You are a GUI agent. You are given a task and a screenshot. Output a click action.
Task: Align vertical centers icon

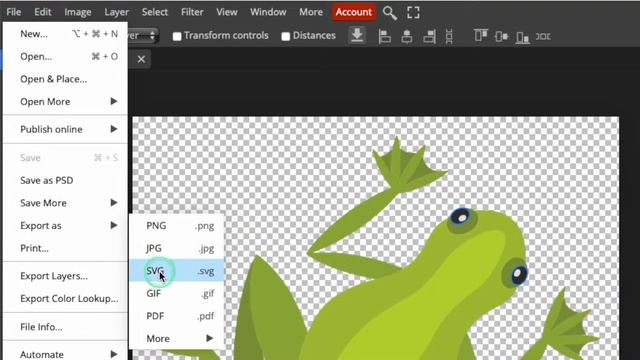tap(501, 36)
